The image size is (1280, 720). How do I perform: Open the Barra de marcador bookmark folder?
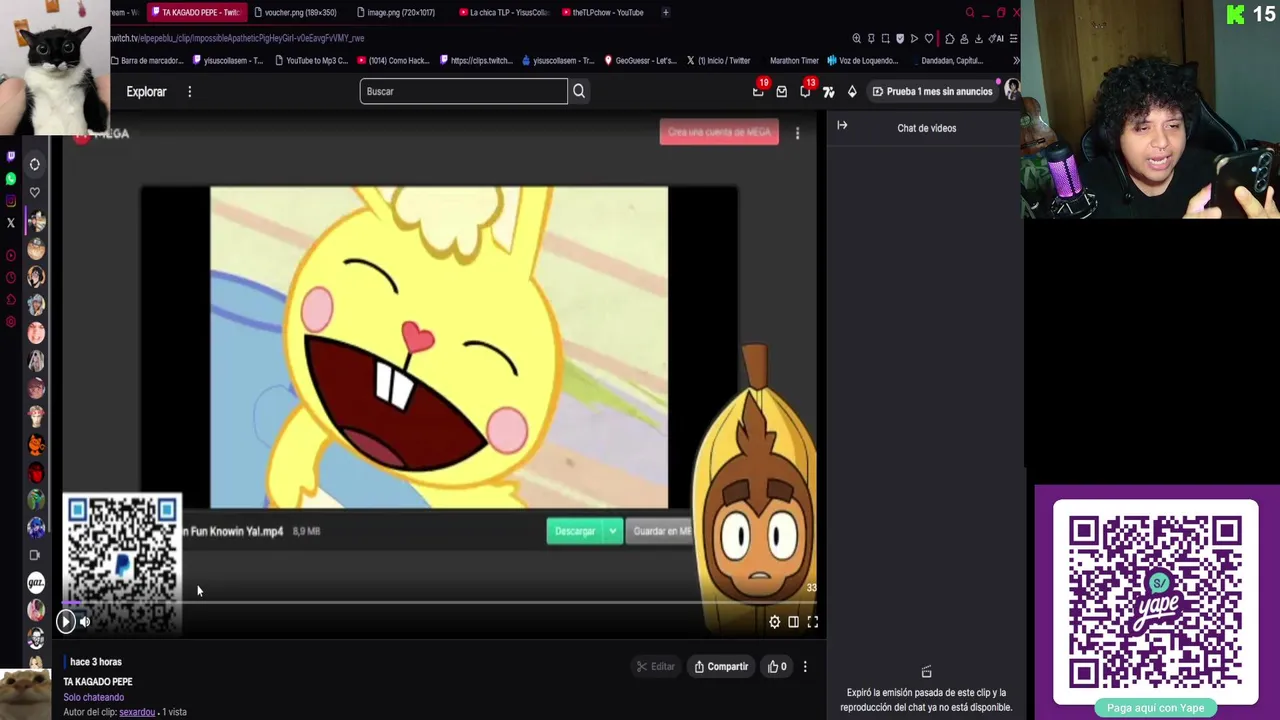coord(147,60)
